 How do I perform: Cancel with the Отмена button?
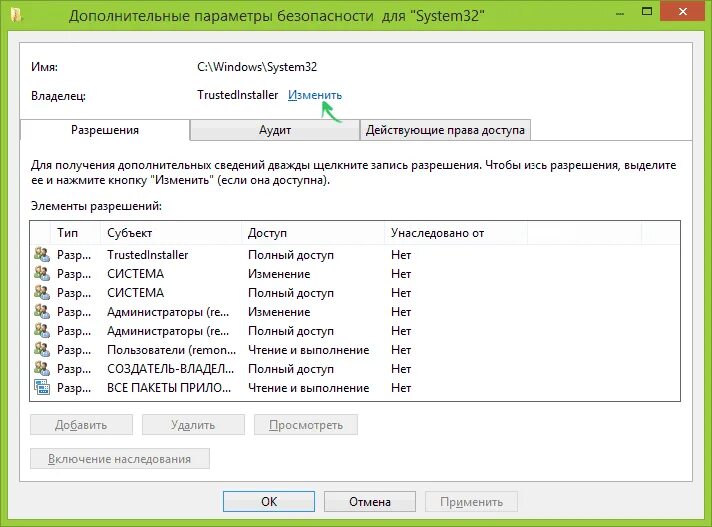tap(370, 502)
